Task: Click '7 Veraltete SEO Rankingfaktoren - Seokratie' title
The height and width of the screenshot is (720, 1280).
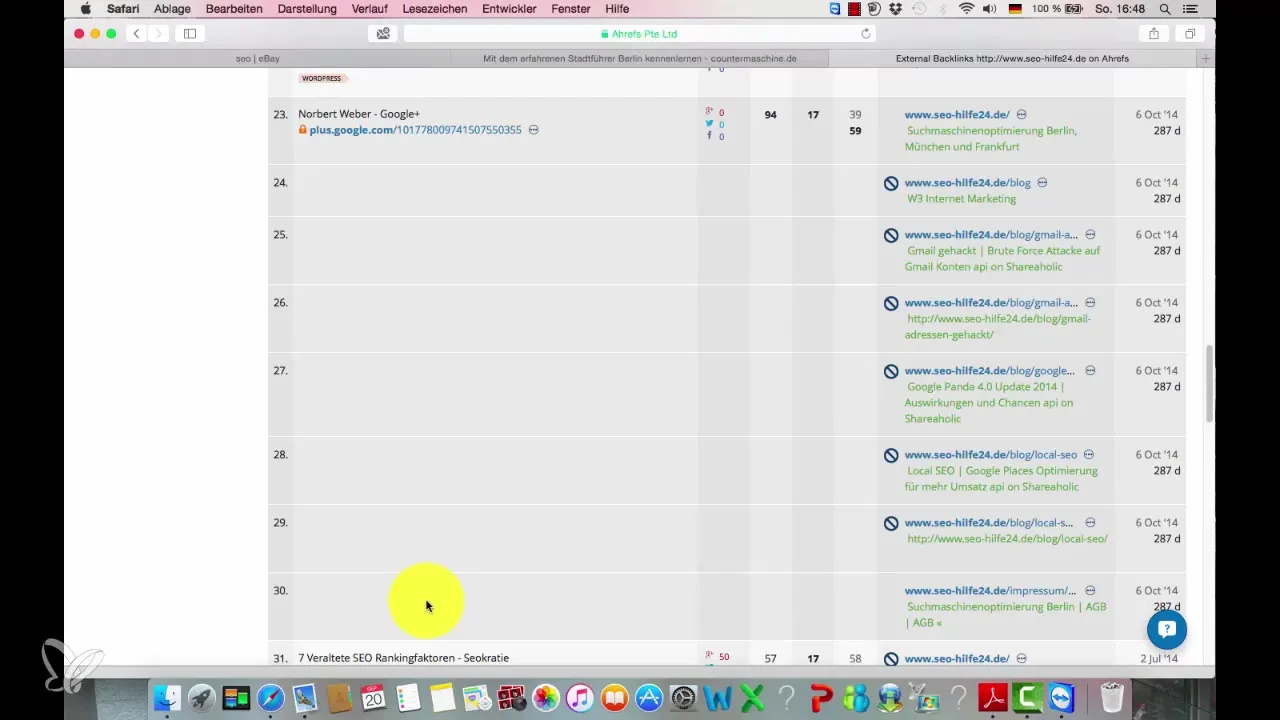Action: [x=403, y=658]
